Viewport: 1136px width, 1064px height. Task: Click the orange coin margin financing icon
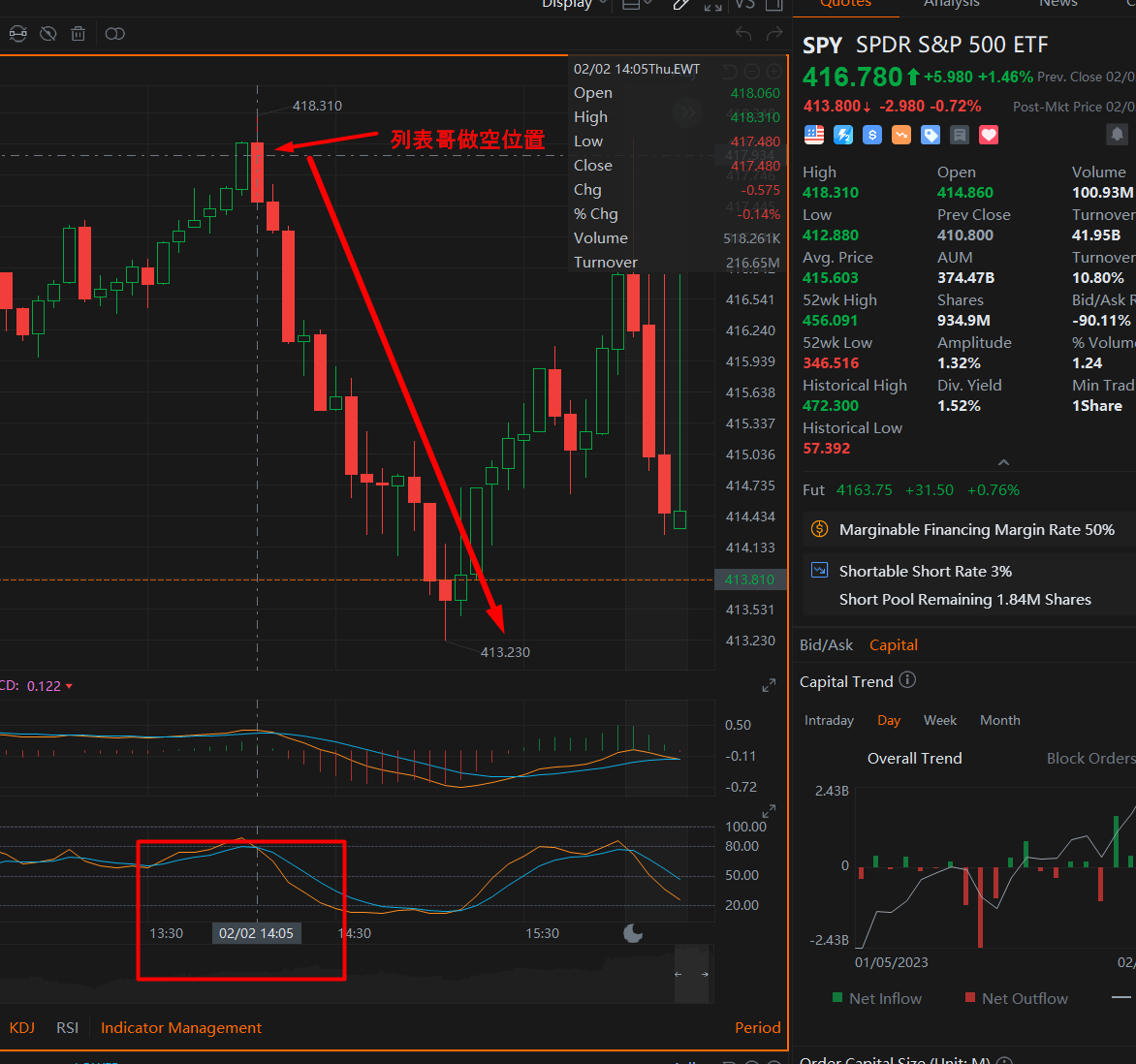tap(819, 529)
